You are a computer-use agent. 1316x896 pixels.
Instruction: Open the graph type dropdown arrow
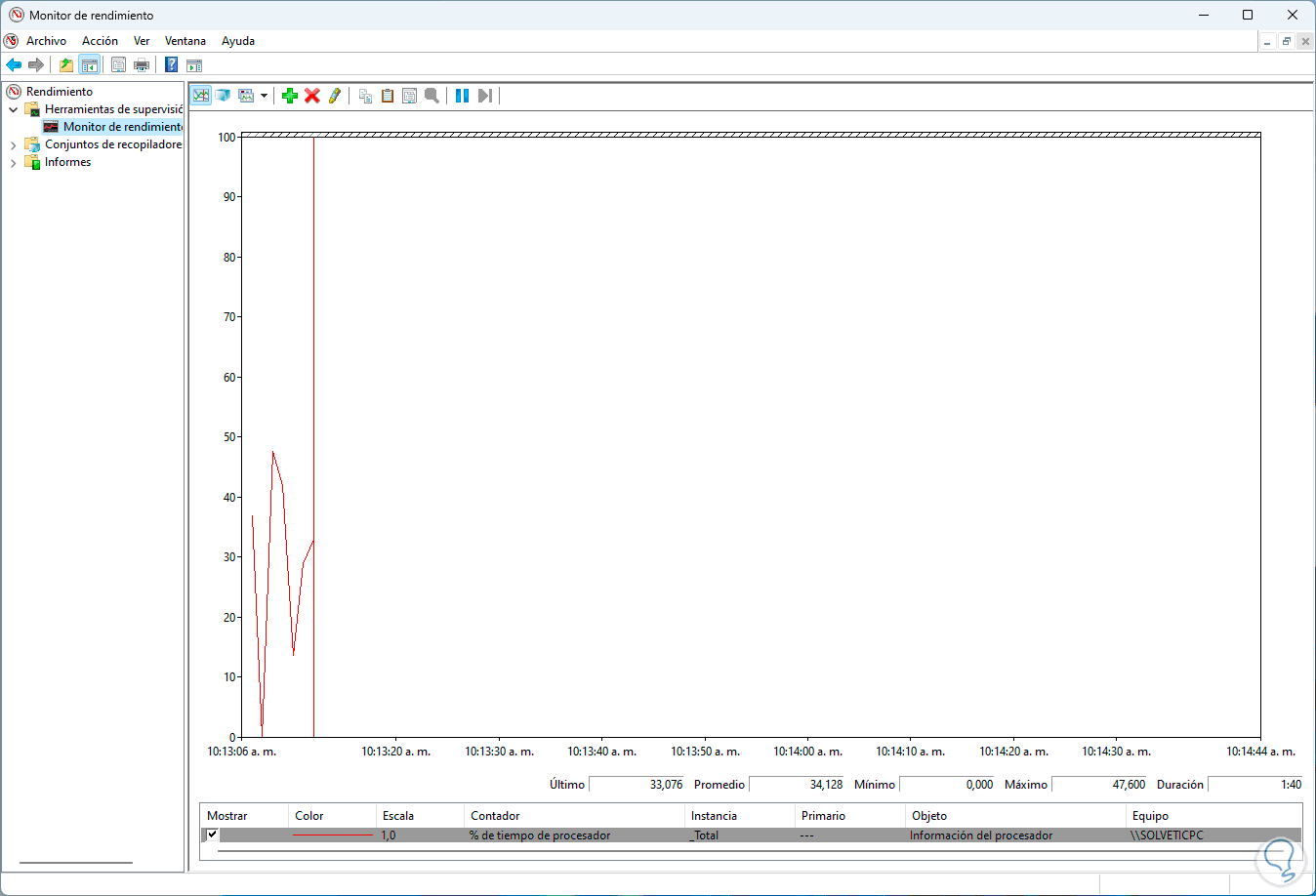[x=264, y=96]
